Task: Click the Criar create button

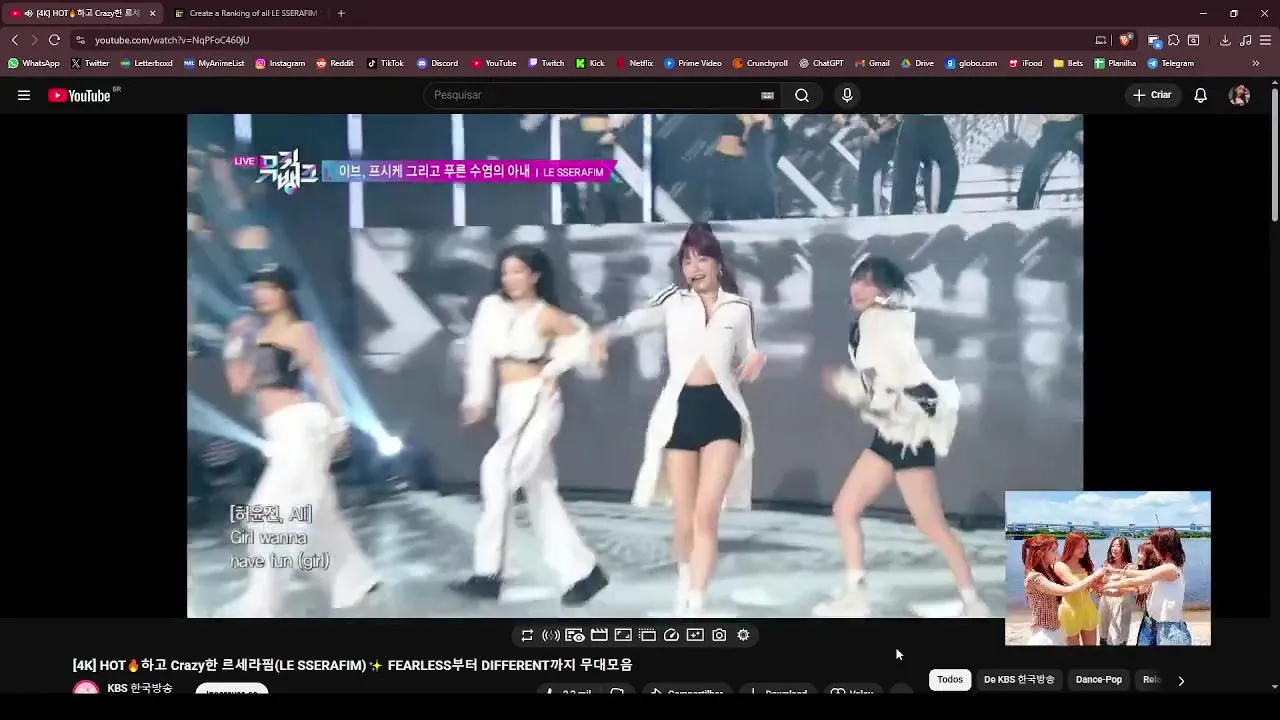Action: (x=1152, y=95)
